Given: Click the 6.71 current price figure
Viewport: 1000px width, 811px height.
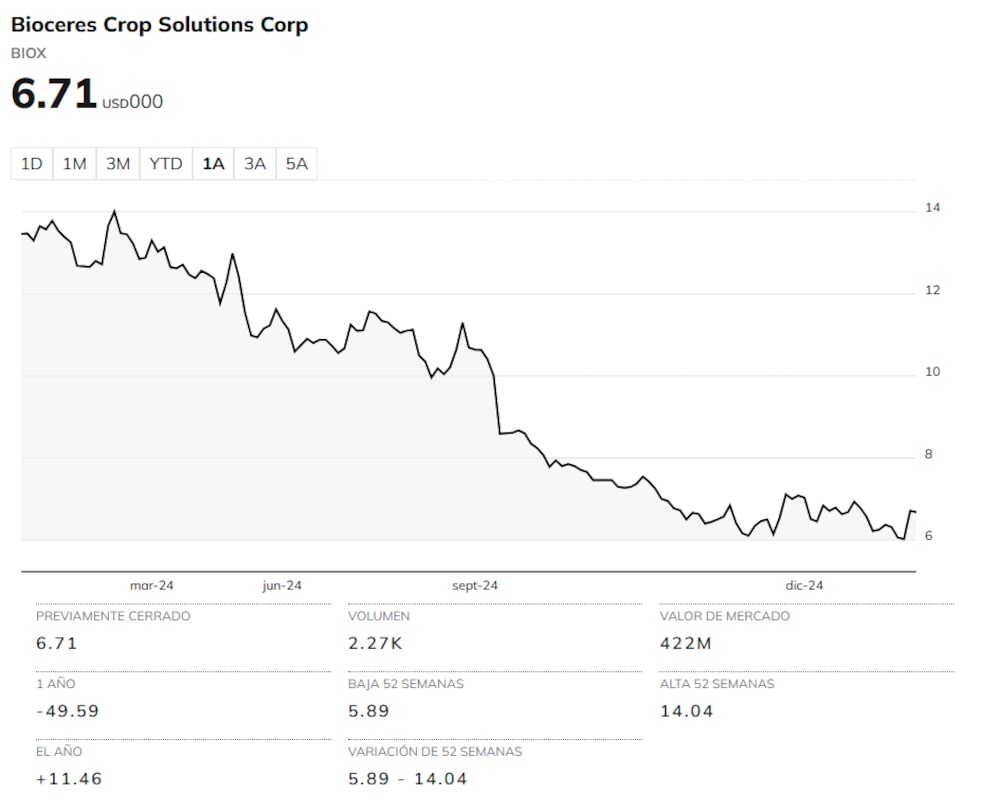Looking at the screenshot, I should click(x=54, y=94).
